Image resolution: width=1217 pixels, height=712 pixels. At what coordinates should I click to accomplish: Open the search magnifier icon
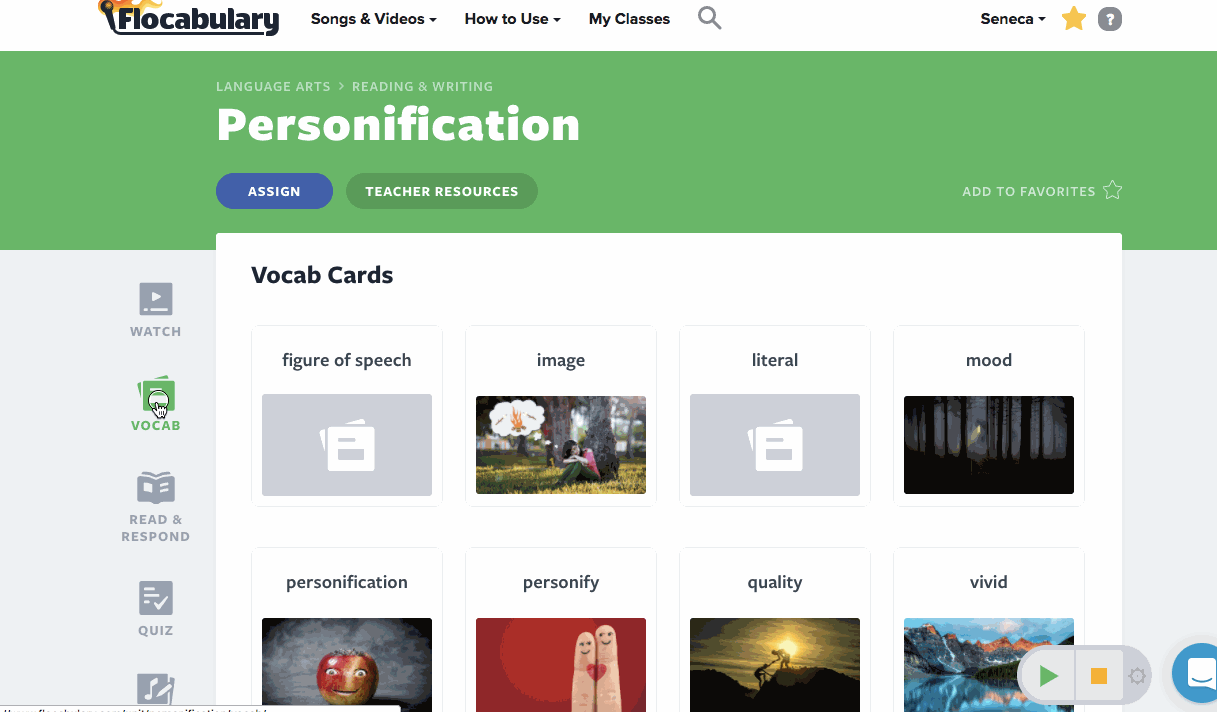(709, 18)
